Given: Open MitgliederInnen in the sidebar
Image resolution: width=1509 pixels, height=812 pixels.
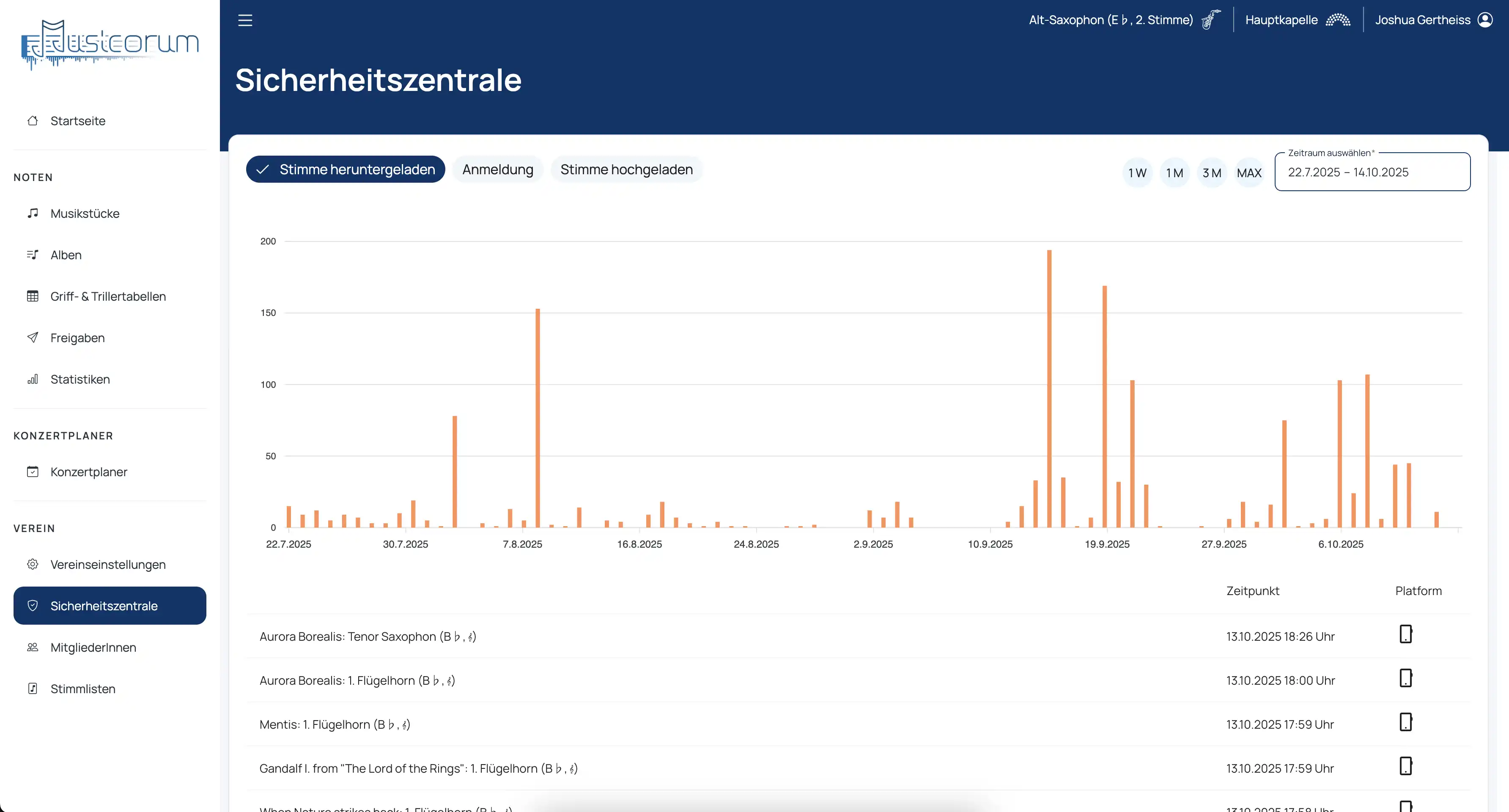Looking at the screenshot, I should pos(93,647).
